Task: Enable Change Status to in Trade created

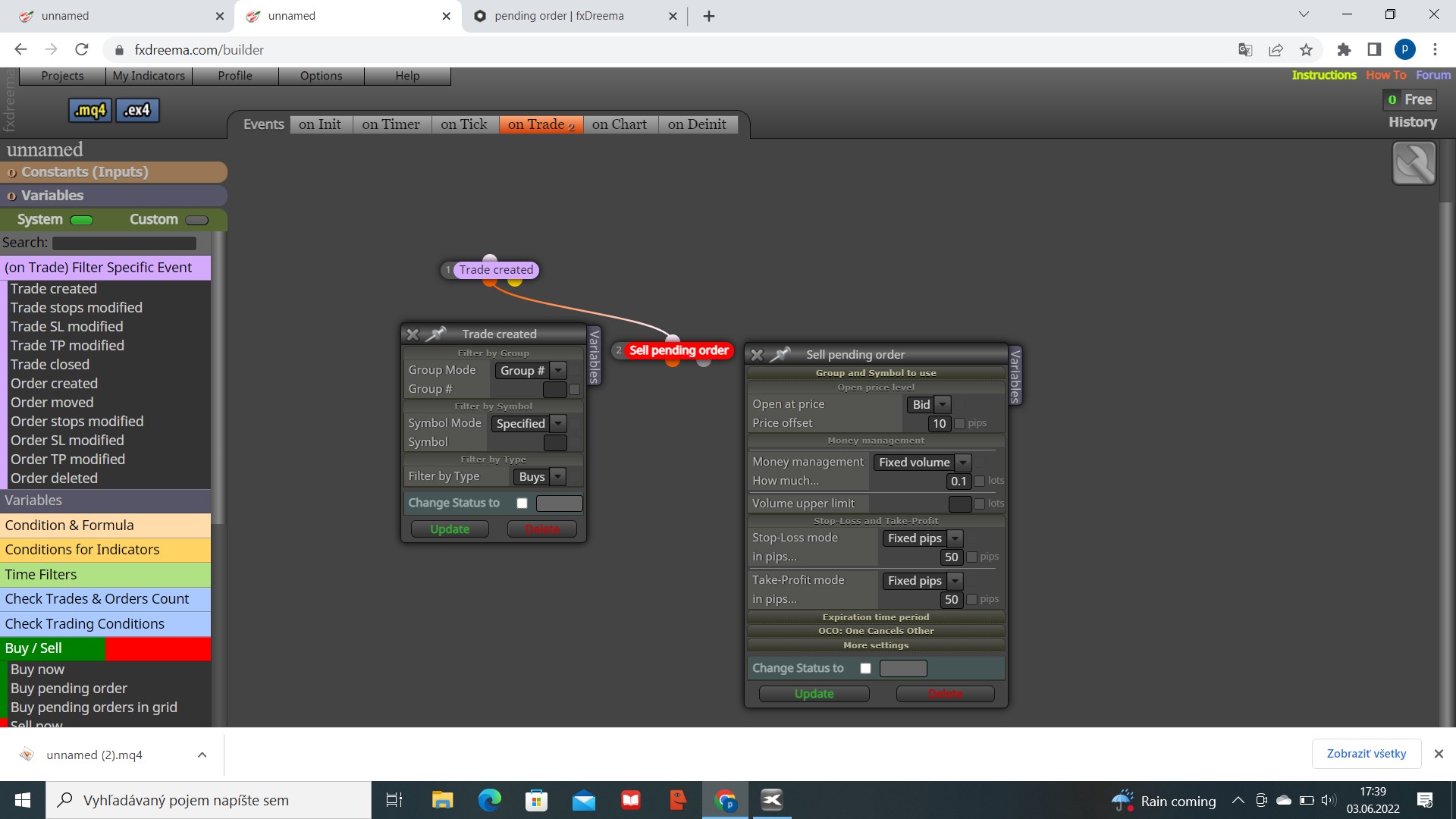Action: tap(522, 503)
